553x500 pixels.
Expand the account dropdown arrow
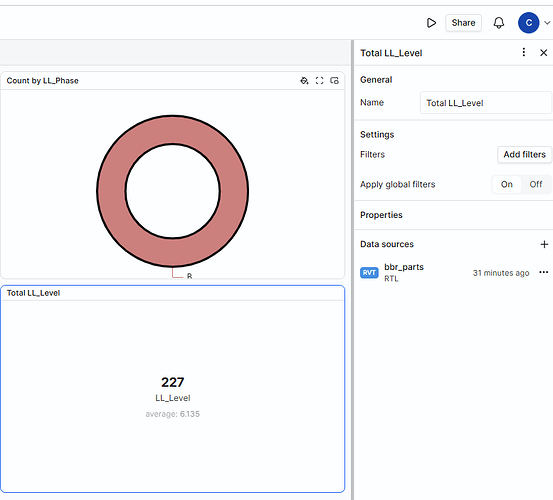coord(547,23)
